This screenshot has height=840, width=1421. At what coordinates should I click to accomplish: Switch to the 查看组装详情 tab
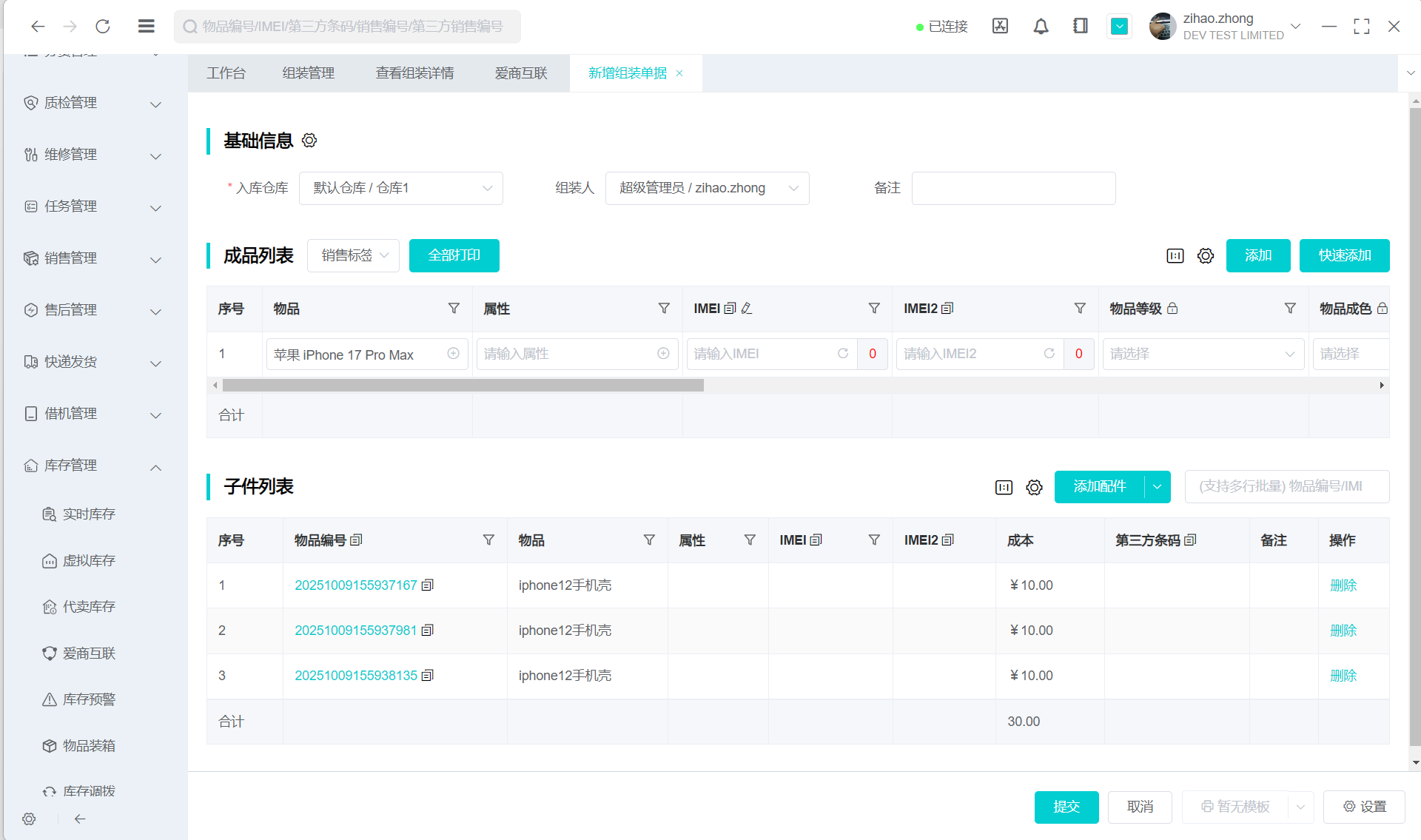(414, 73)
